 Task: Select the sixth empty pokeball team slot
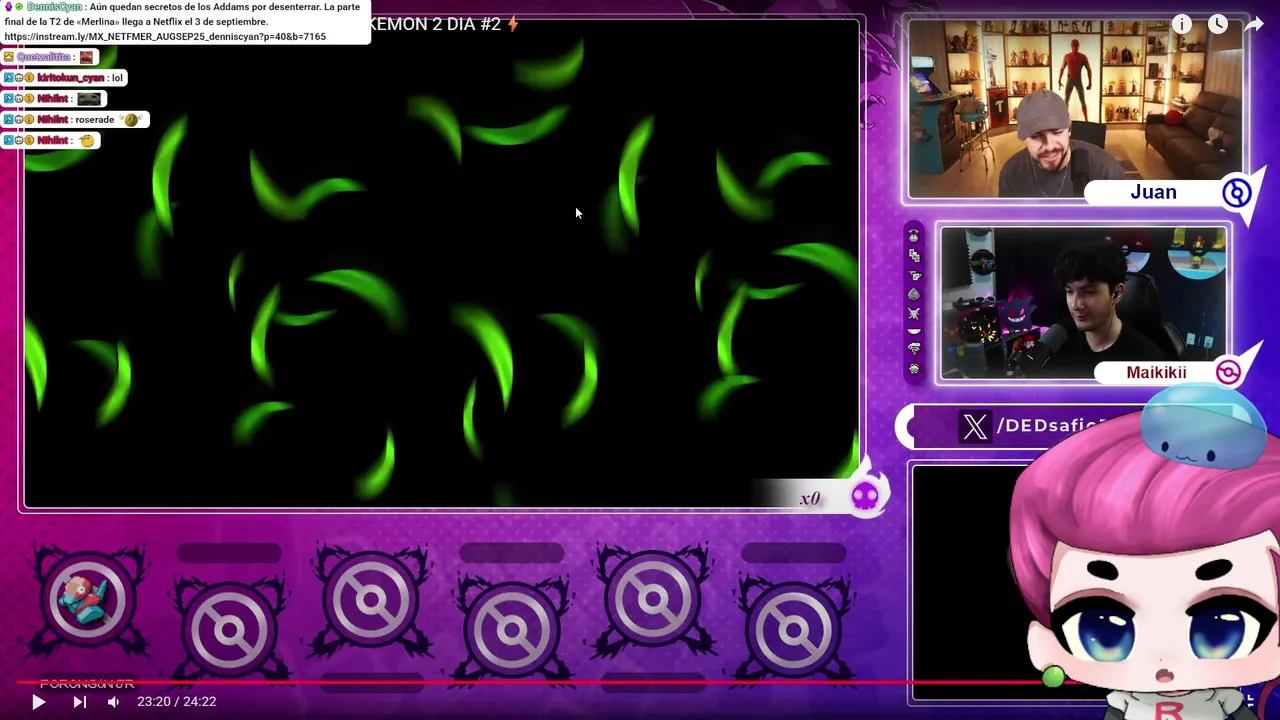click(x=794, y=628)
